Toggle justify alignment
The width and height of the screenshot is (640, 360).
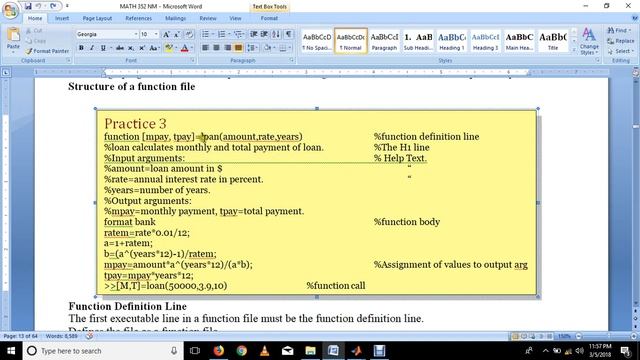(x=238, y=48)
